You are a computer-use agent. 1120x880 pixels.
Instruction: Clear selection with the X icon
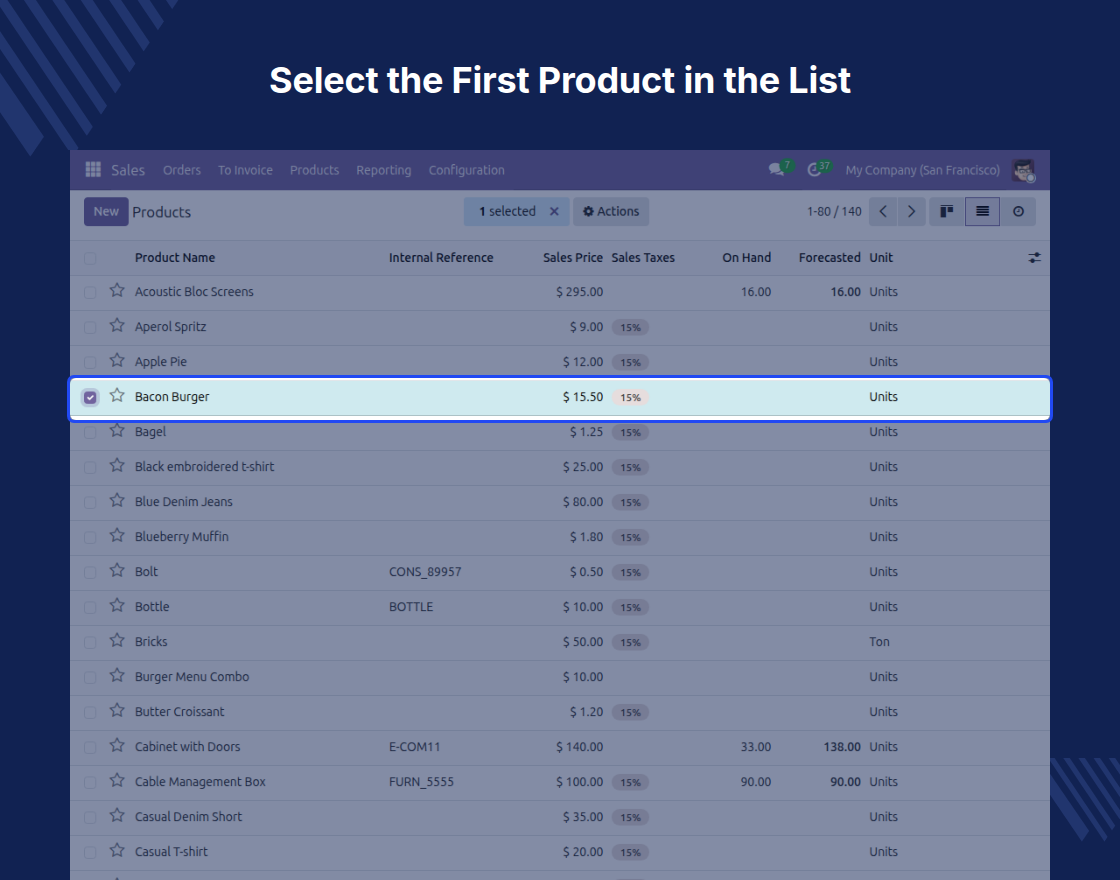click(x=554, y=211)
